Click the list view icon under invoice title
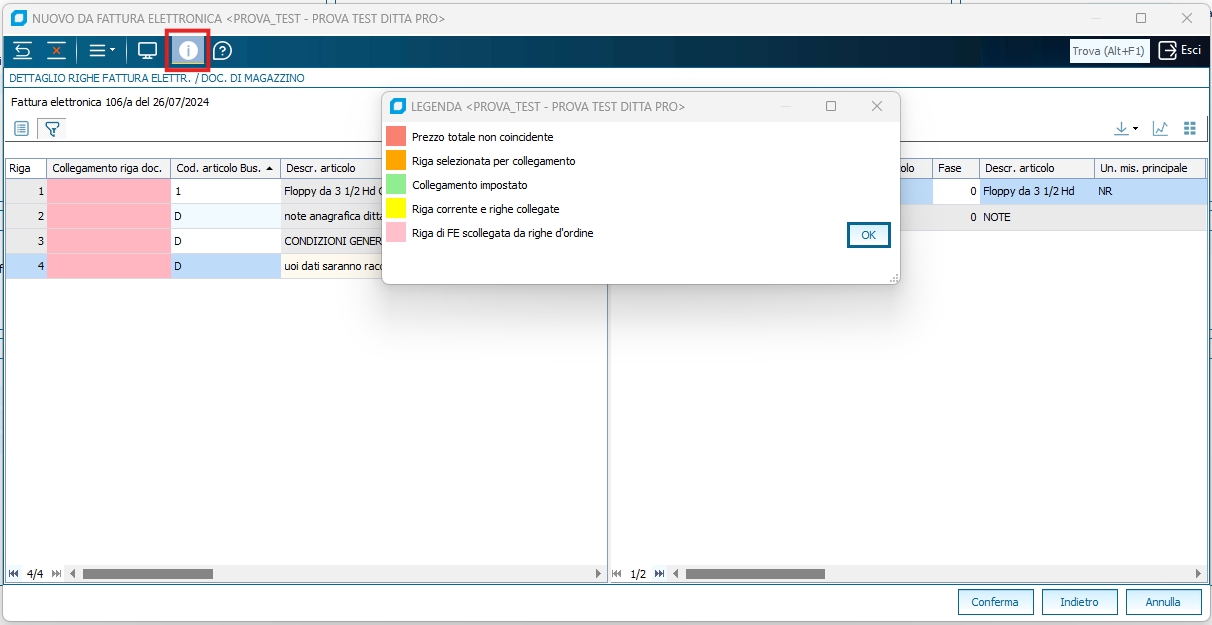 tap(21, 128)
